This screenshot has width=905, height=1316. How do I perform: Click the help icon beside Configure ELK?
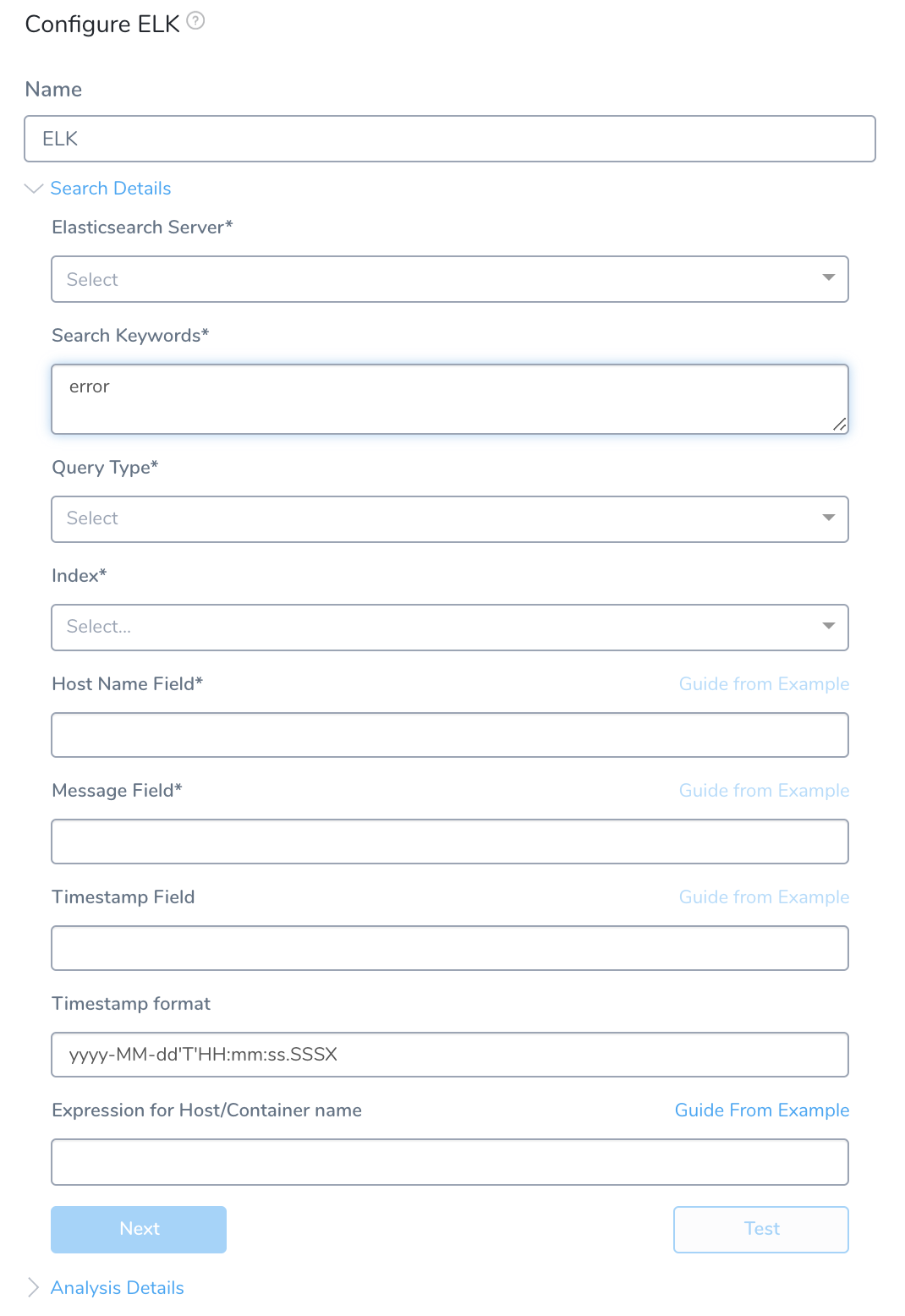click(x=195, y=21)
